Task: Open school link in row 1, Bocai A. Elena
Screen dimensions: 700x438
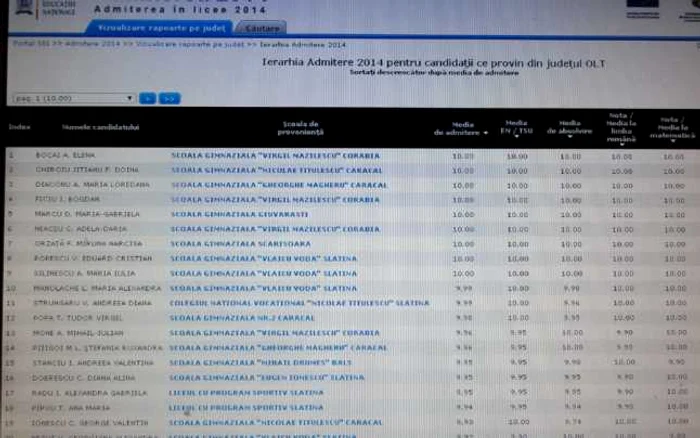Action: [275, 156]
